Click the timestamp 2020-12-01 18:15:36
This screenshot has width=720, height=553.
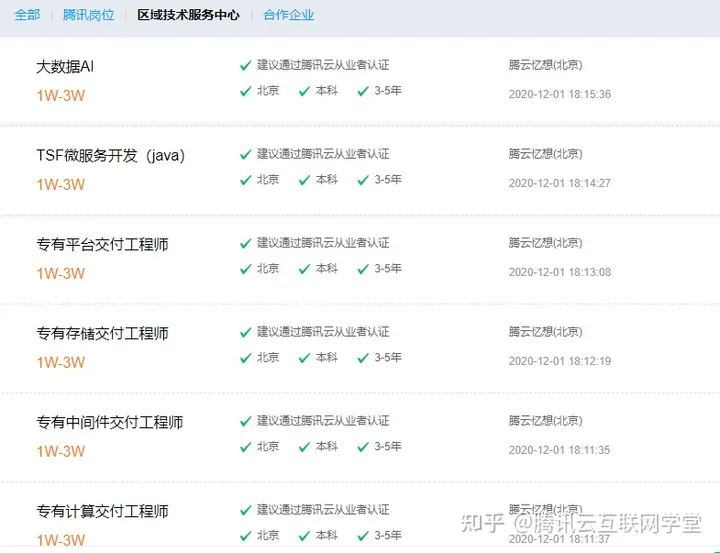[x=560, y=94]
